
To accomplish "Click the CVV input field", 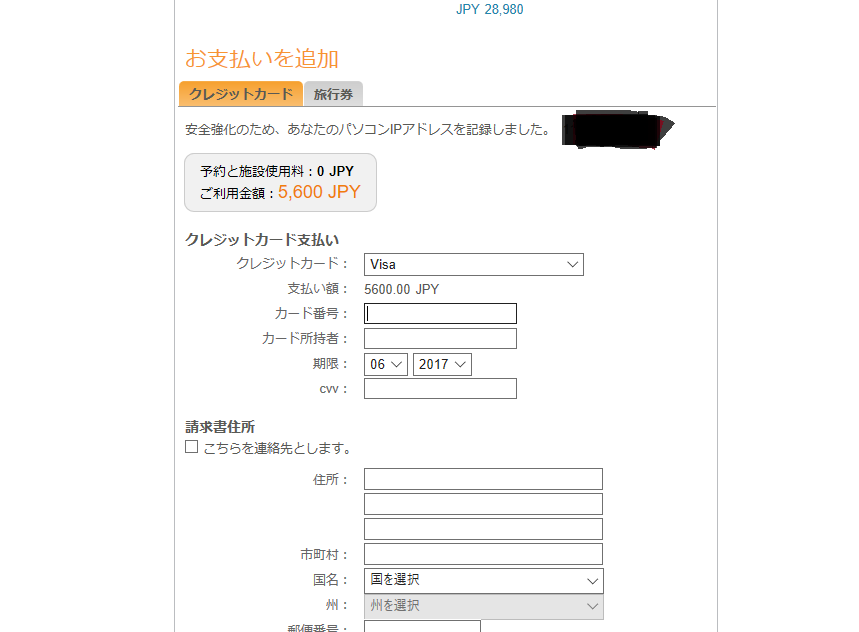I will [x=440, y=388].
